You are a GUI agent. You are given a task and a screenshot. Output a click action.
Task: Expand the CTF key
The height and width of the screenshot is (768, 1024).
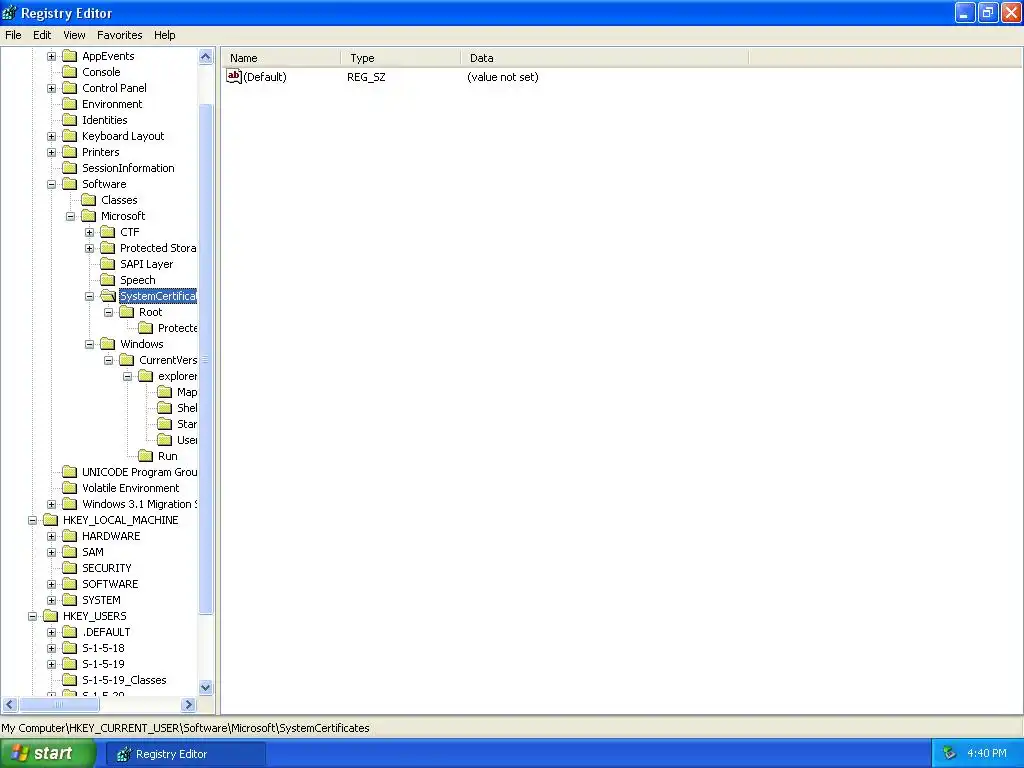89,232
